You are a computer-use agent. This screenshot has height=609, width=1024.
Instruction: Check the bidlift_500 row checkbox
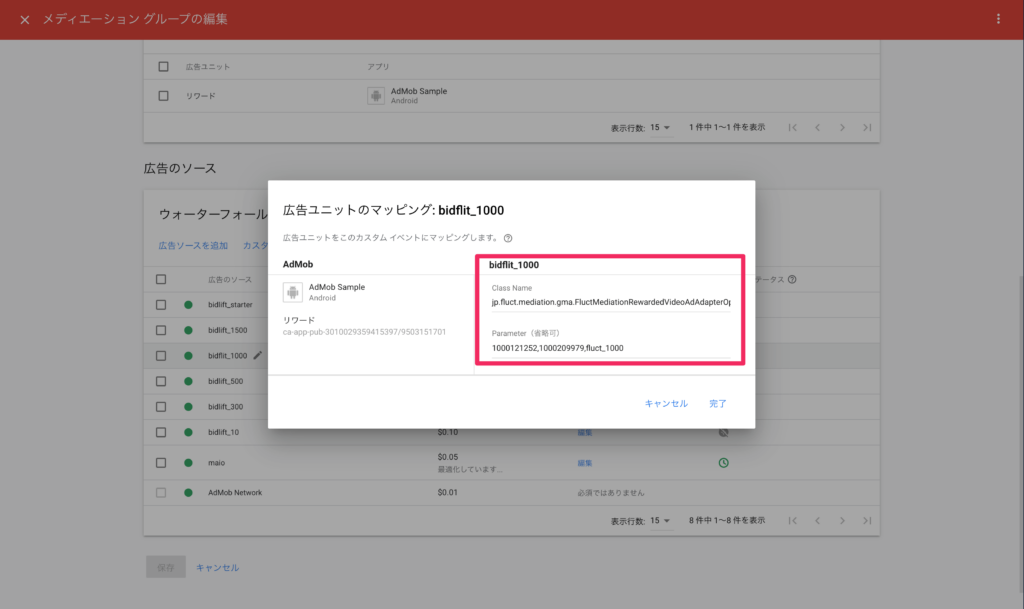(161, 381)
